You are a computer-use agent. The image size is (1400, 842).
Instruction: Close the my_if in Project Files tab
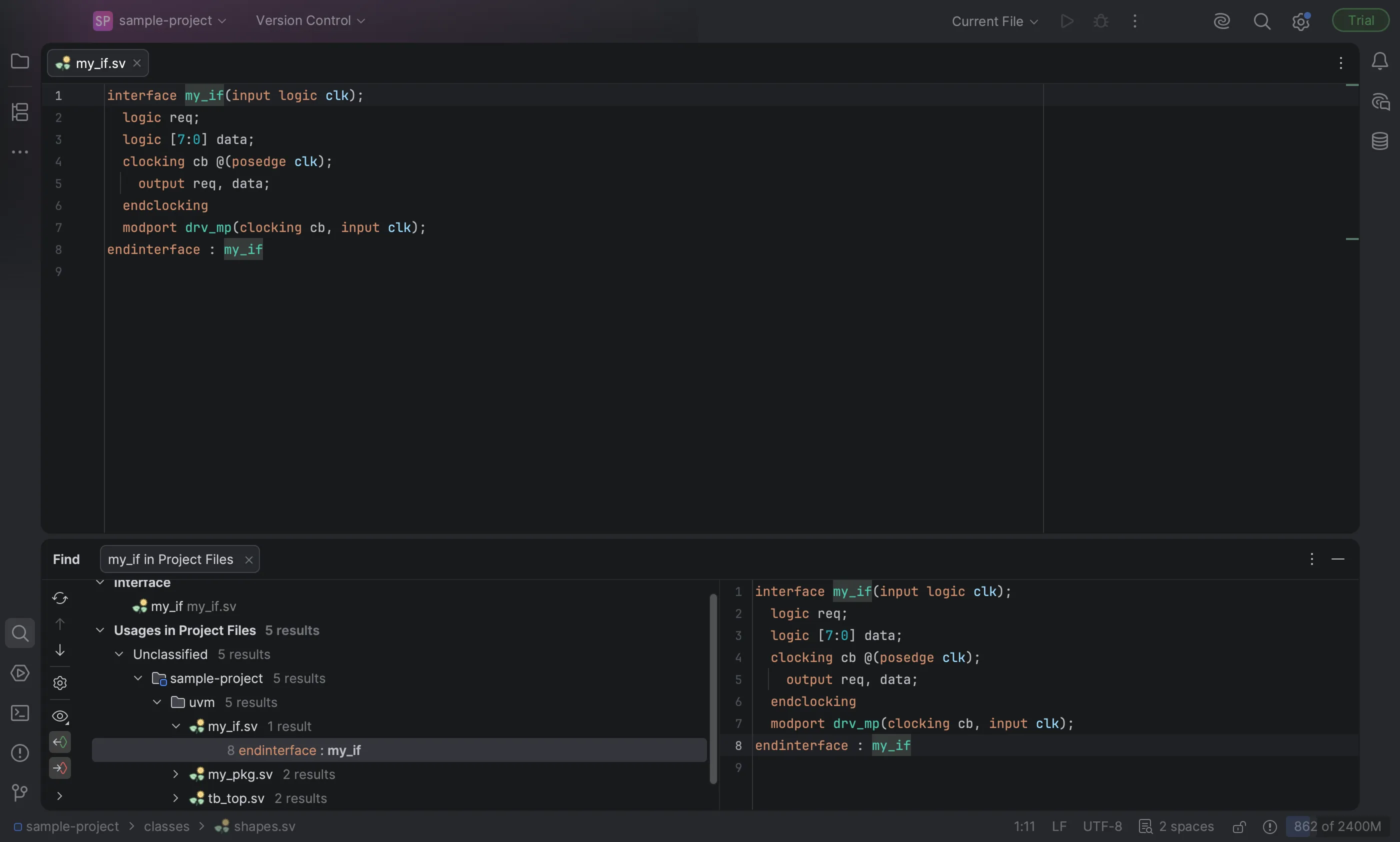(x=248, y=559)
